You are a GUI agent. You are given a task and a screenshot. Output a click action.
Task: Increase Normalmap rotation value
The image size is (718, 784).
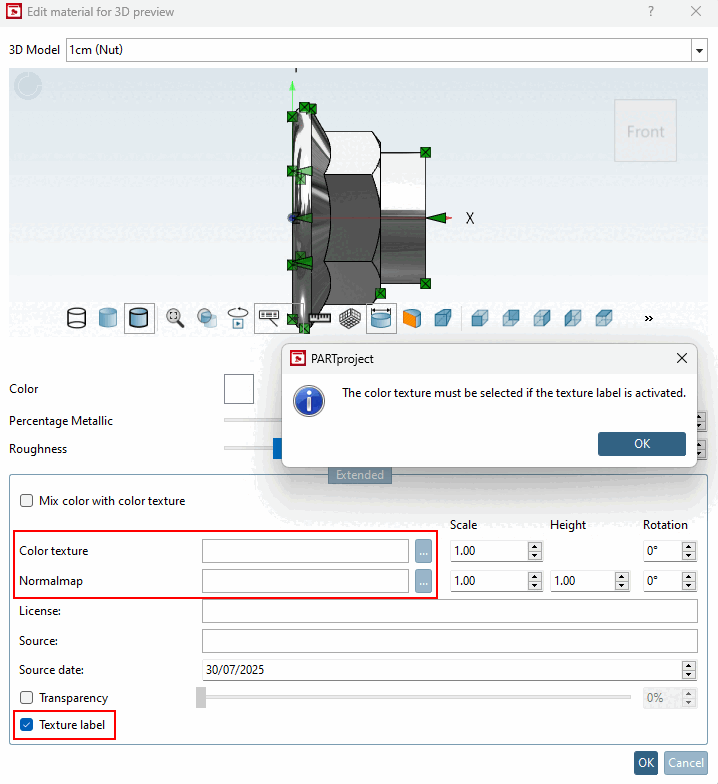coord(688,576)
